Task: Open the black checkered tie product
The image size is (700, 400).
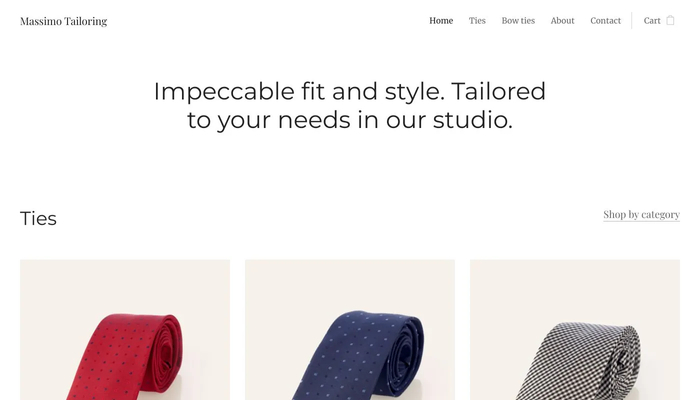Action: click(575, 329)
